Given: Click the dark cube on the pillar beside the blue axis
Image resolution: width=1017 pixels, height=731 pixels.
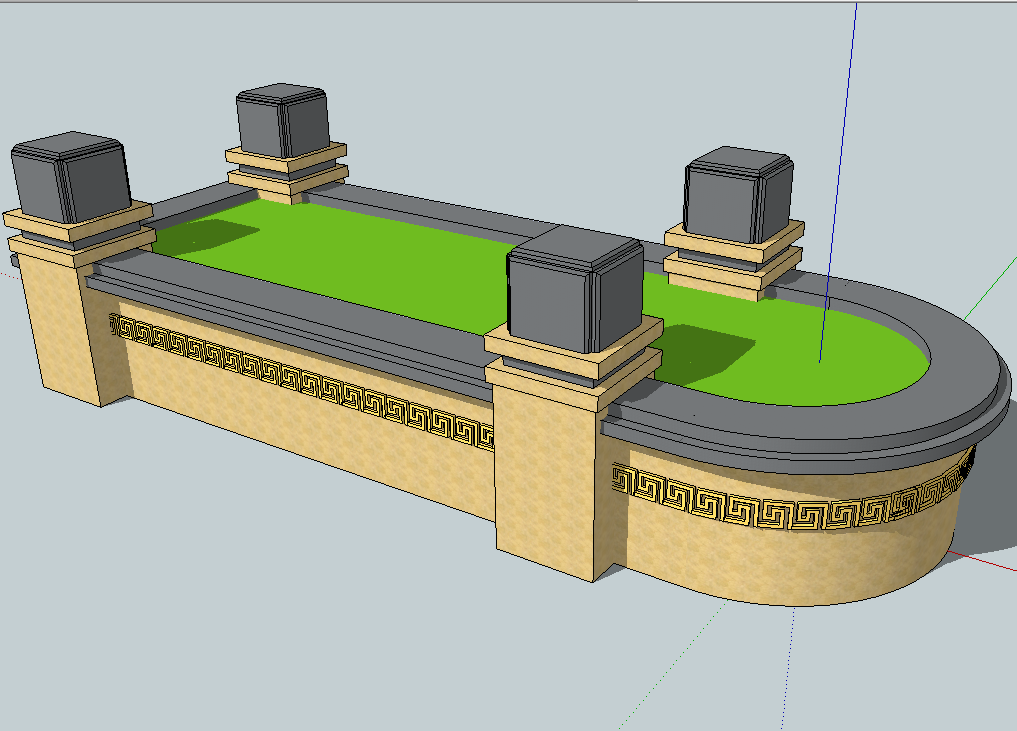Looking at the screenshot, I should (738, 195).
